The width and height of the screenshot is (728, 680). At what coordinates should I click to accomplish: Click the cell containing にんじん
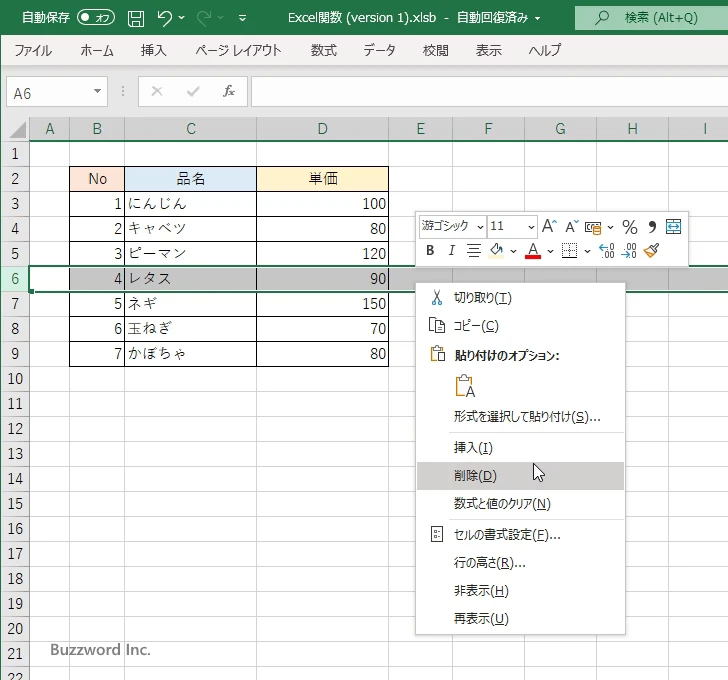tap(190, 204)
